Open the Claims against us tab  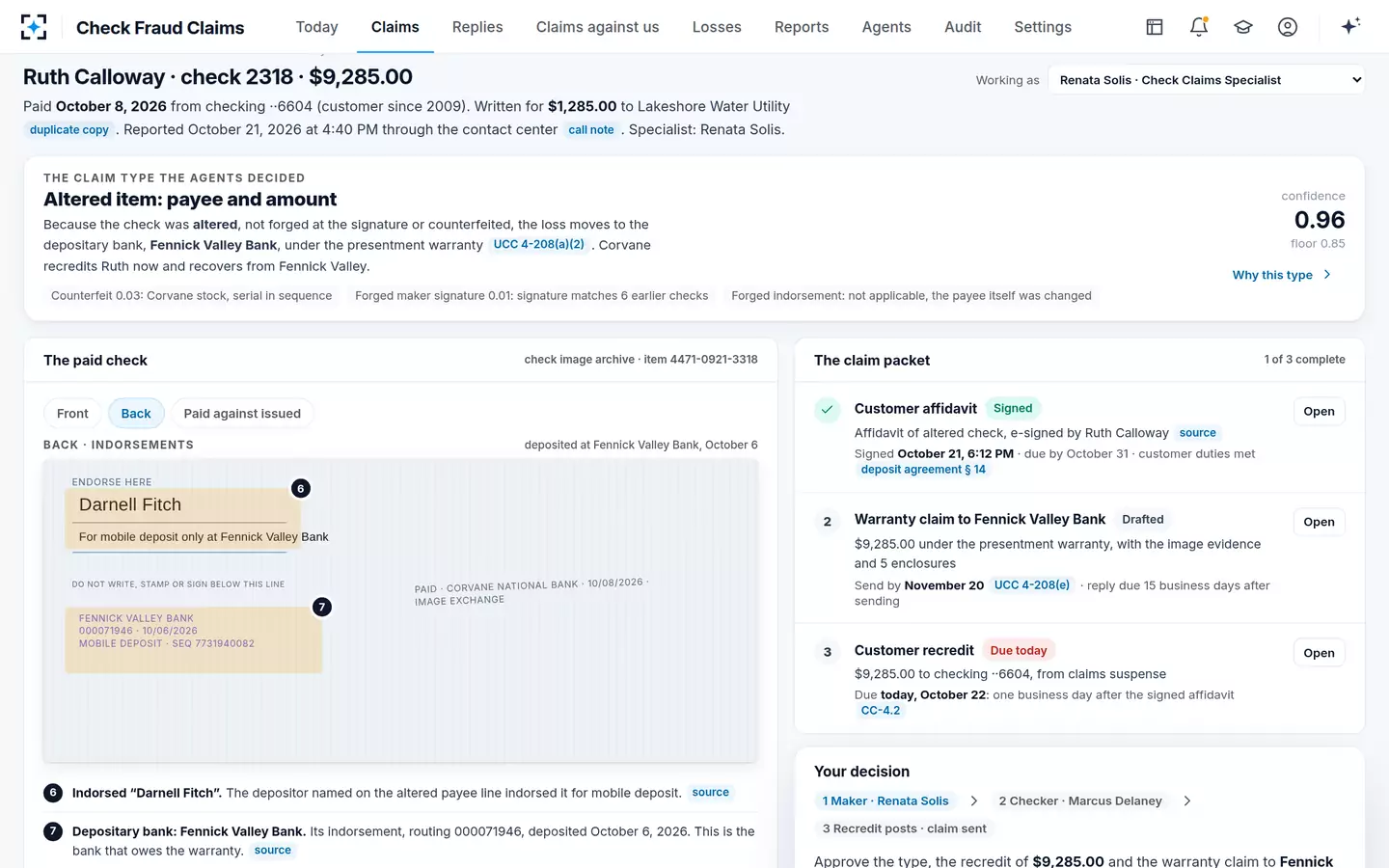pos(597,27)
